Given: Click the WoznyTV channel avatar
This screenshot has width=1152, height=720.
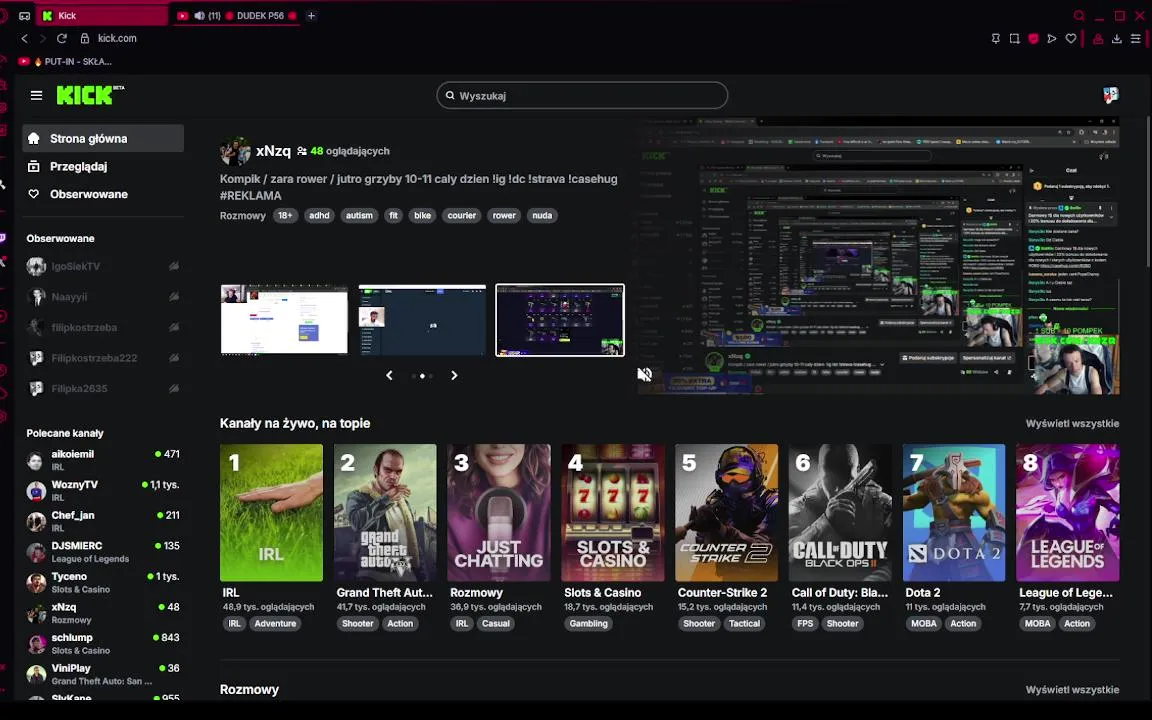Looking at the screenshot, I should coord(36,491).
